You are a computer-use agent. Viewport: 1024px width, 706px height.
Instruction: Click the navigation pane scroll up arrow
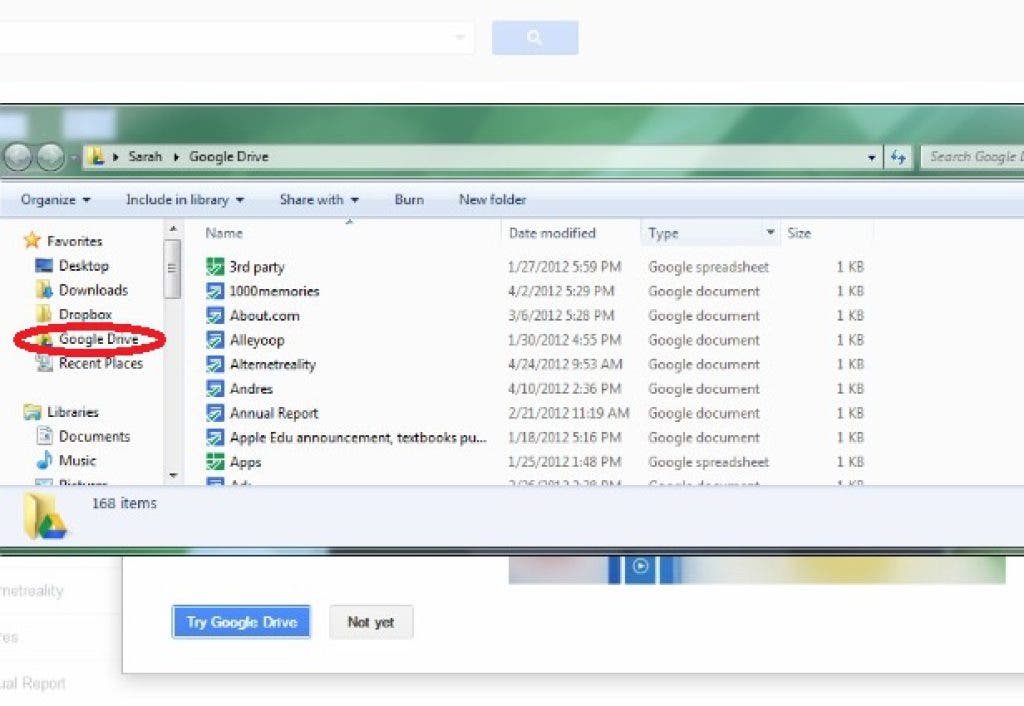[173, 229]
